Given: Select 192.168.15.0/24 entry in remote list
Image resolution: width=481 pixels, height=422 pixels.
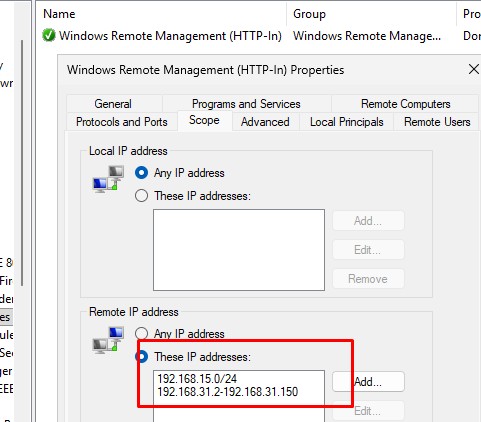Looking at the screenshot, I should click(197, 379).
